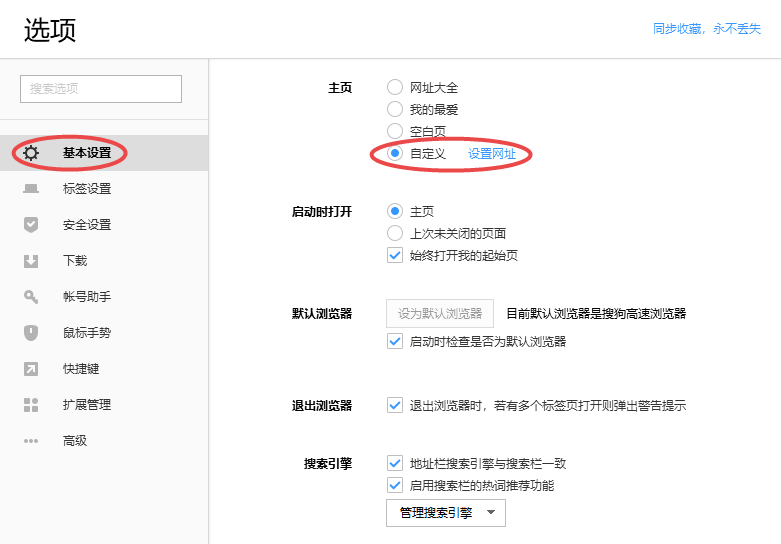Click the download arrow icon for 下载
The width and height of the screenshot is (781, 544).
pyautogui.click(x=31, y=261)
